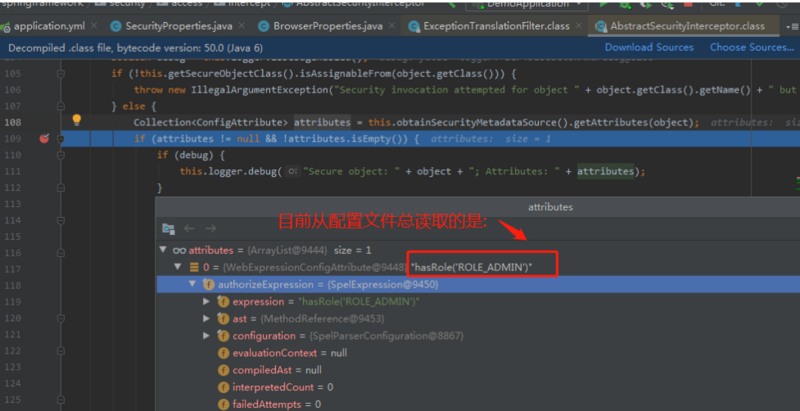
Task: Click line number 108 in the gutter
Action: (12, 122)
